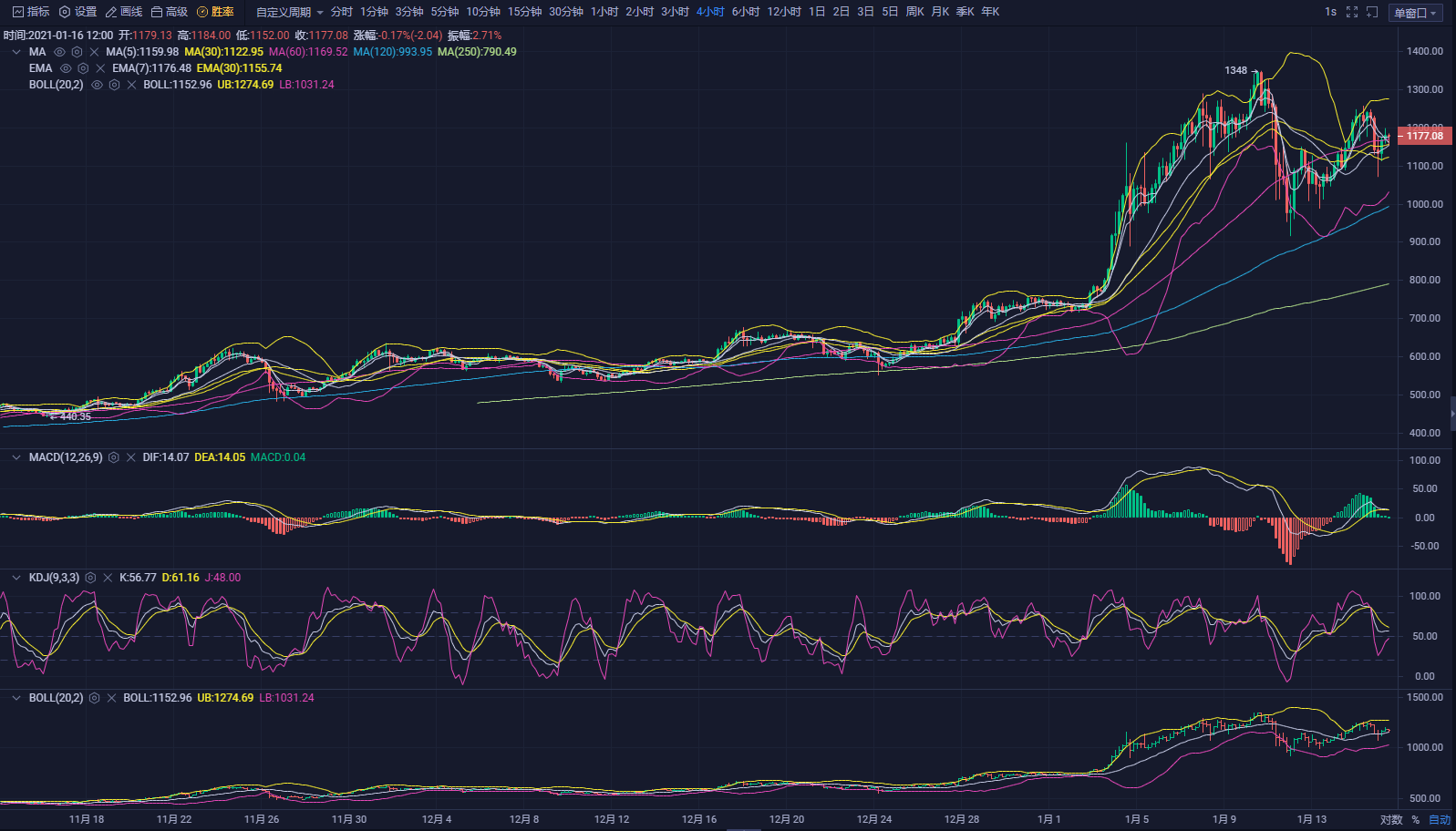The width and height of the screenshot is (1456, 831).
Task: Enter fullscreen chart mode
Action: 1352,12
